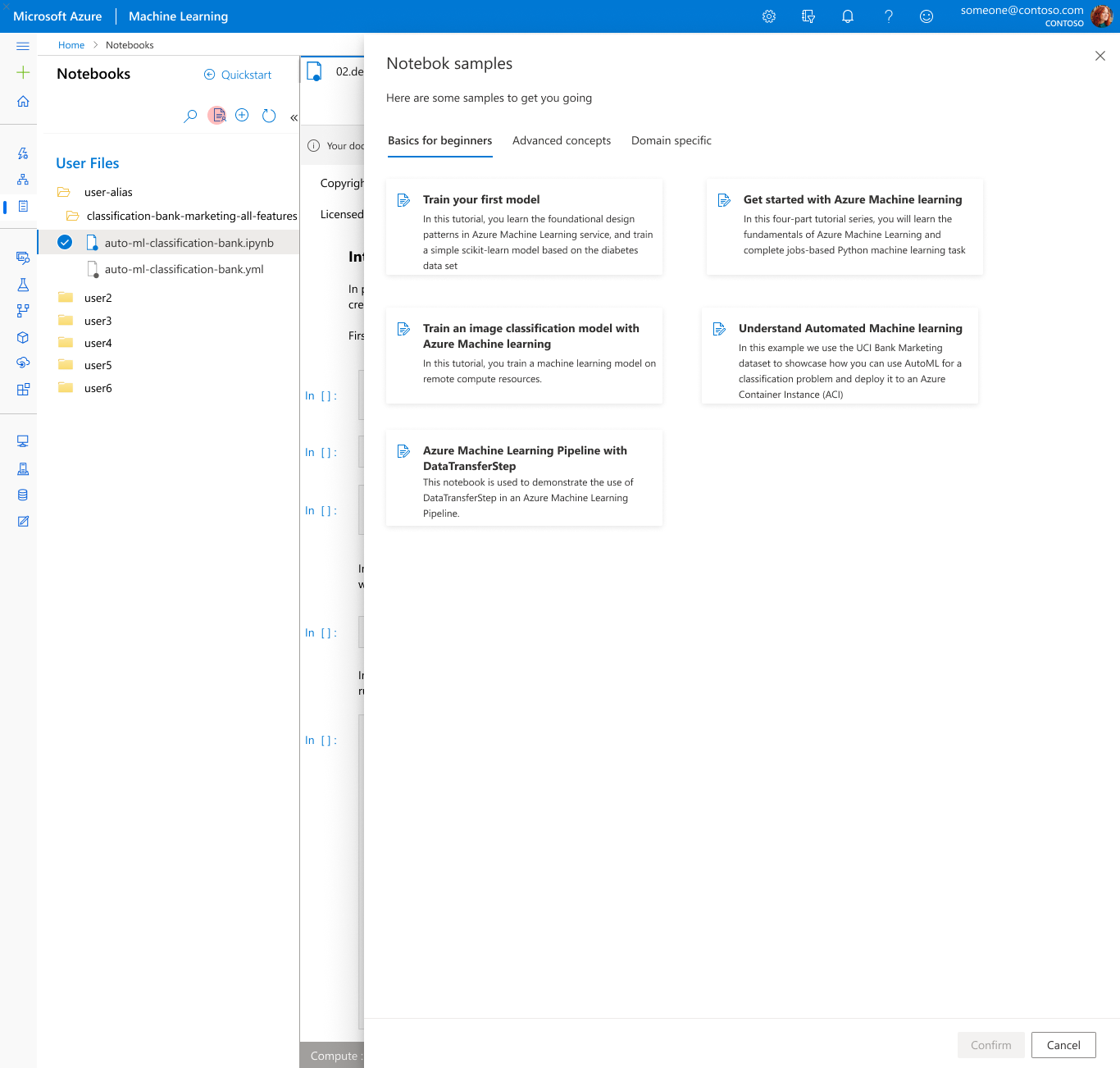
Task: Click the User Files heading
Action: point(88,163)
